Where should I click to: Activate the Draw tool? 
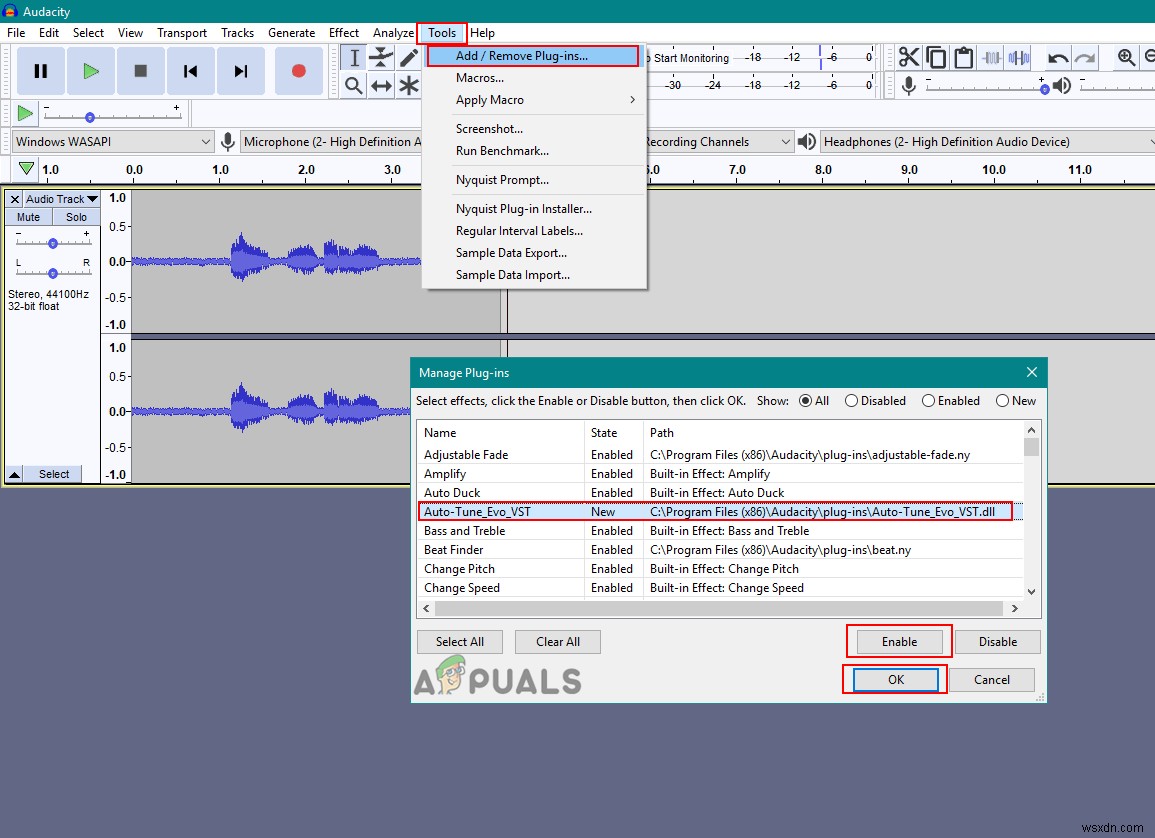pos(409,57)
